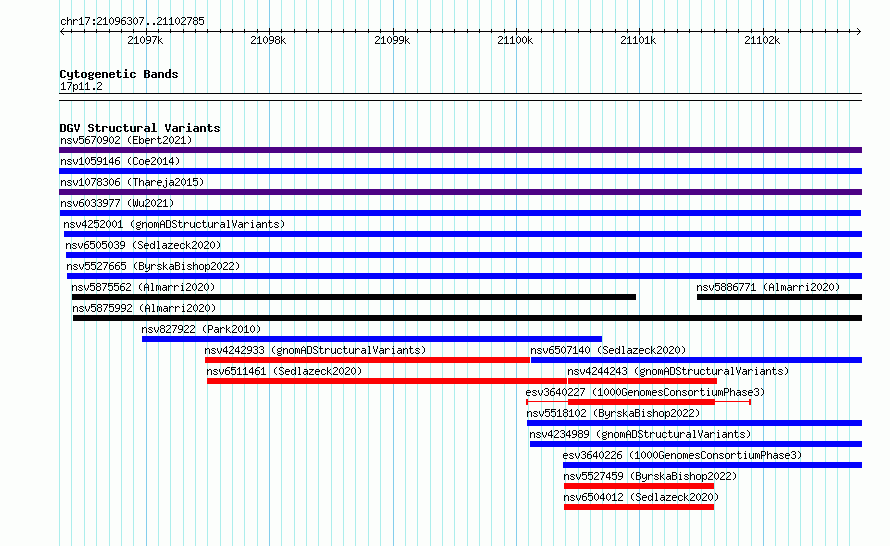Click esv3640227 (1000GenomesConsortiumPhase3) label
This screenshot has width=890, height=546.
click(645, 392)
